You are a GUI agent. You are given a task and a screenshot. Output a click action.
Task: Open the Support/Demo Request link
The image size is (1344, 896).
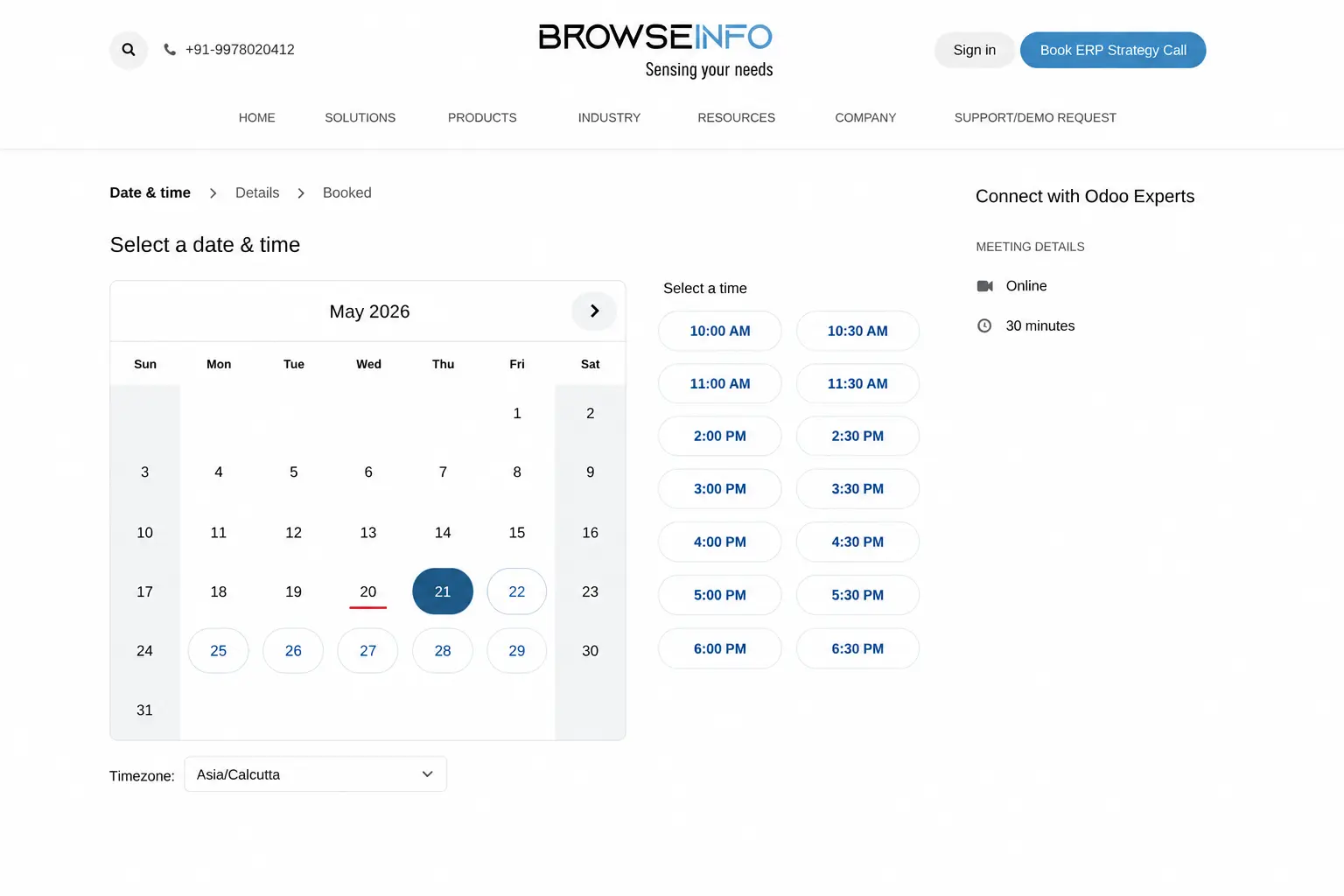(x=1035, y=117)
